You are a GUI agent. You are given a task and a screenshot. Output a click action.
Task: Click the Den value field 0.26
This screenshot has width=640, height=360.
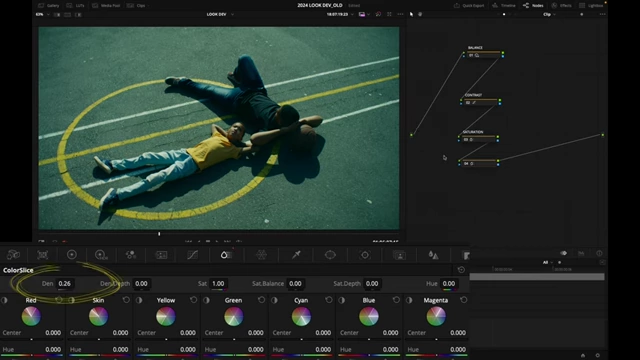pos(64,284)
